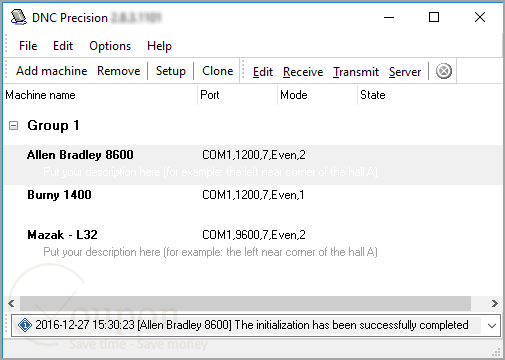Image resolution: width=505 pixels, height=360 pixels.
Task: Click the description under Allen Bradley 8600
Action: 210,172
